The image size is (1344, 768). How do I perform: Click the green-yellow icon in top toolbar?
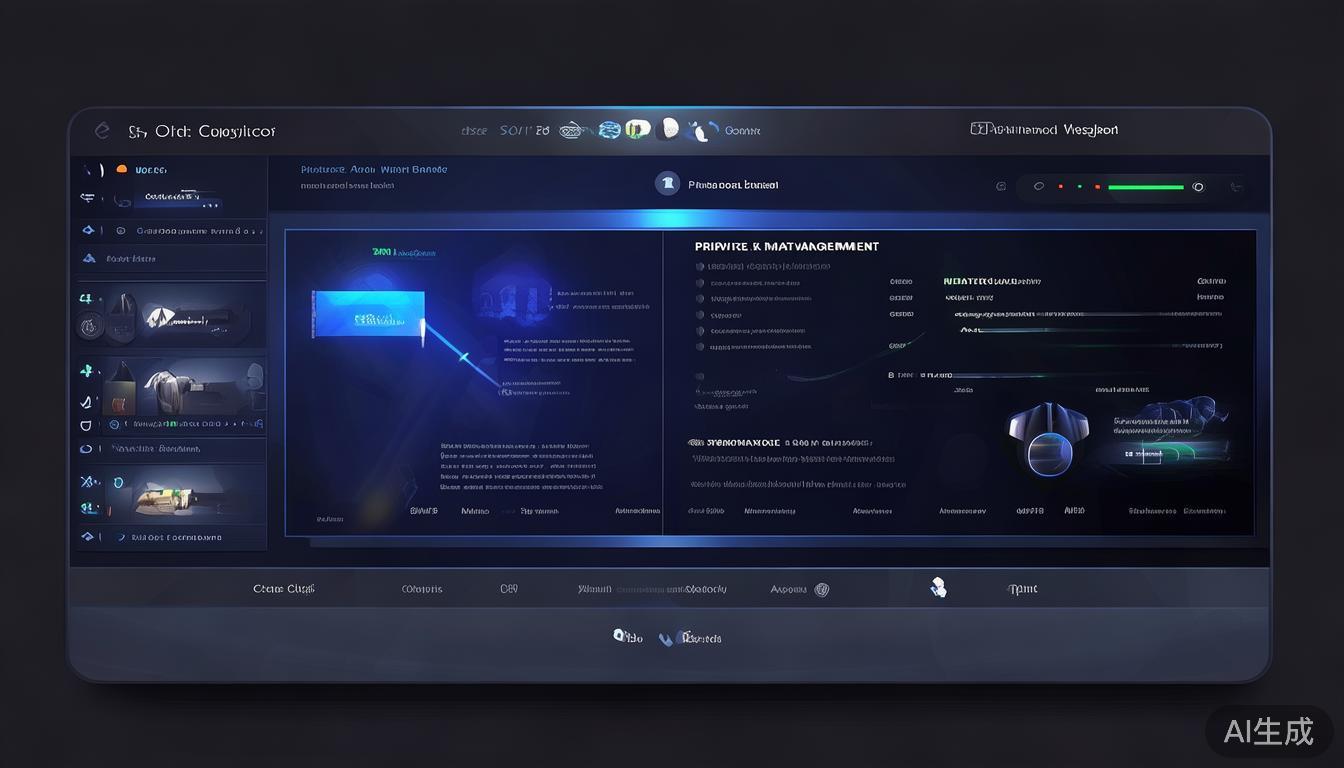pyautogui.click(x=637, y=129)
